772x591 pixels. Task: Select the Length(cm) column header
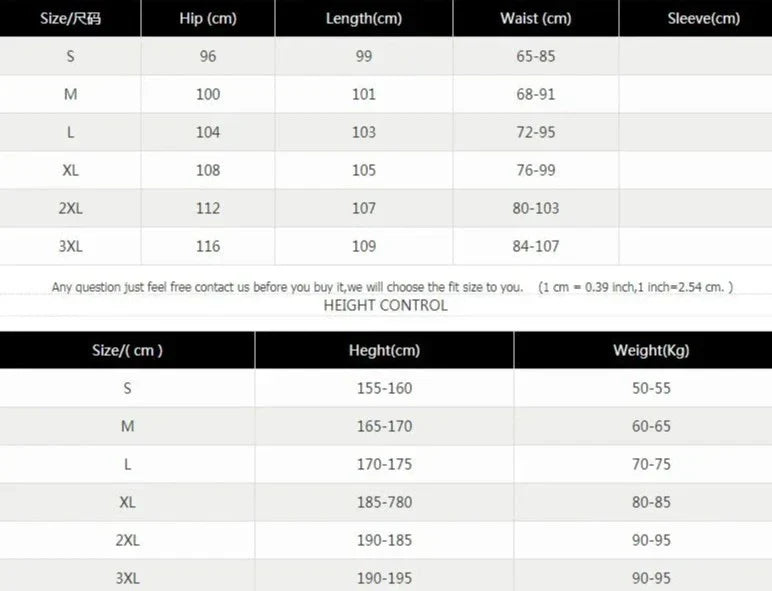[x=364, y=18]
